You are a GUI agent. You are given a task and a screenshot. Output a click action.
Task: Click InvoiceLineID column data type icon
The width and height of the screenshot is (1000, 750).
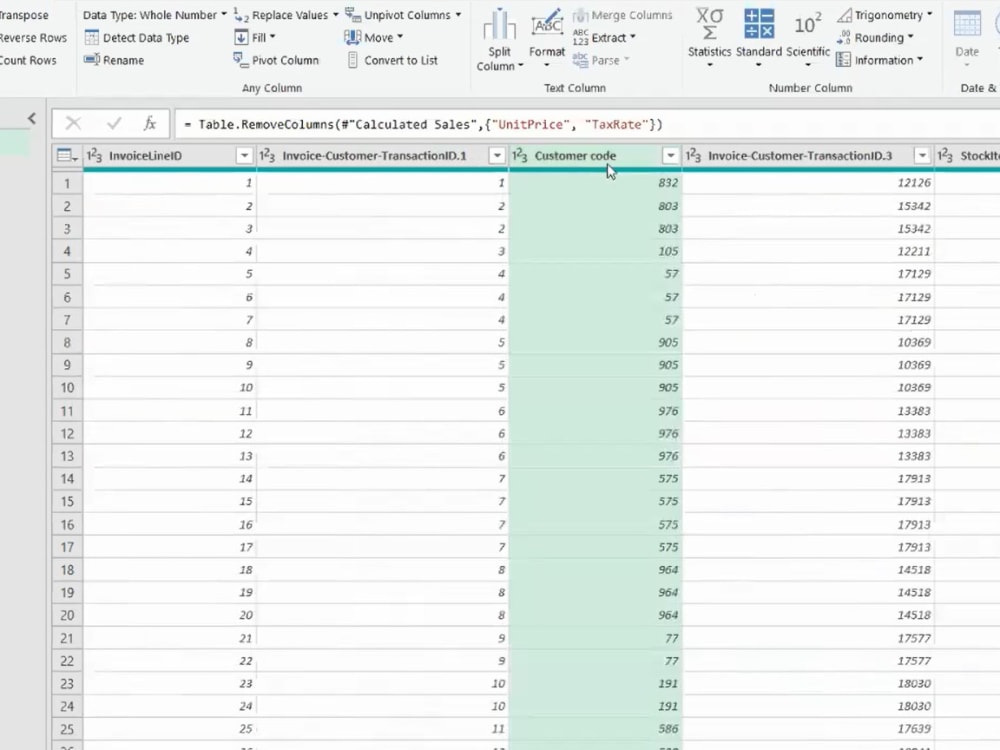pyautogui.click(x=94, y=156)
